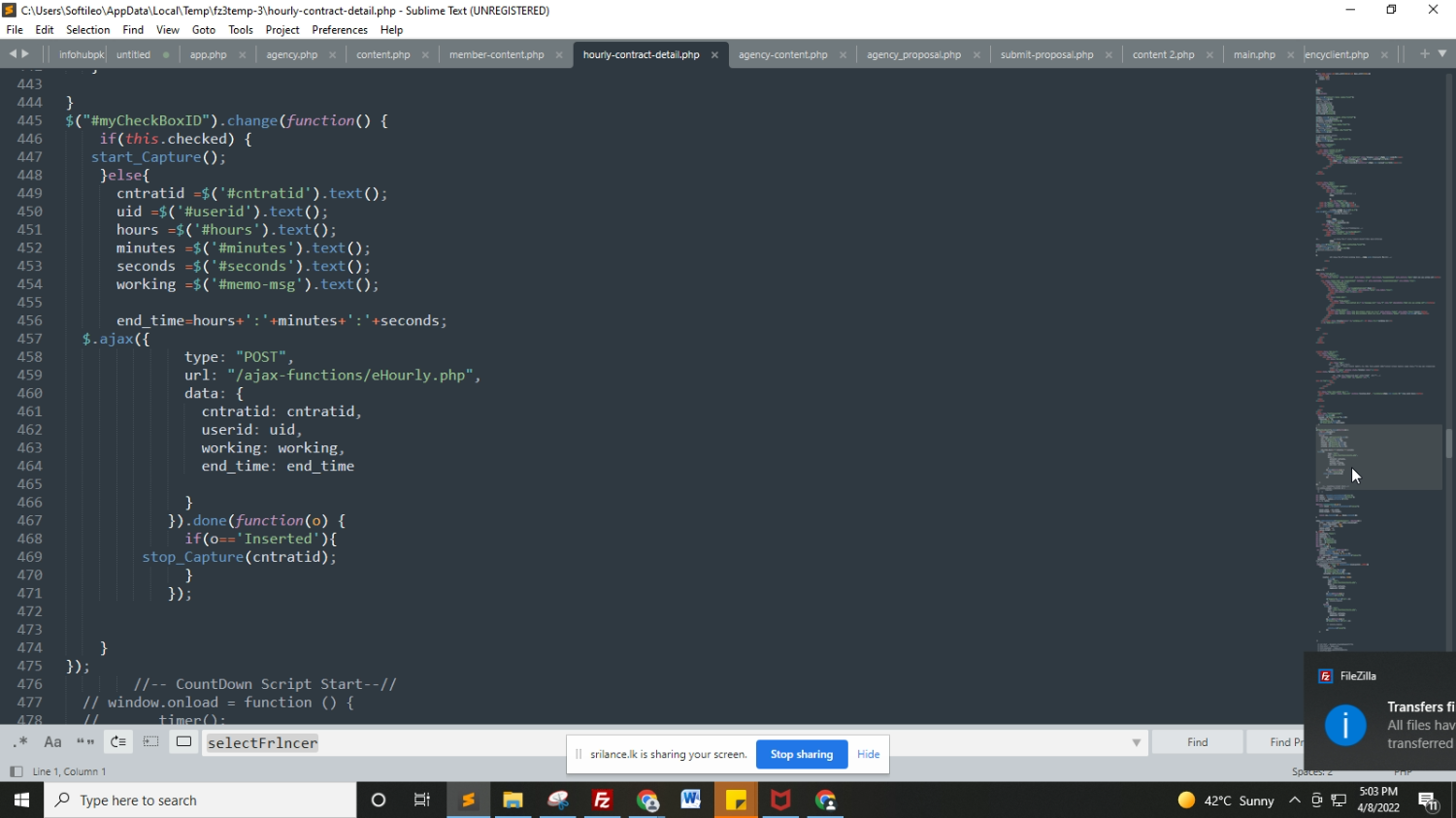The height and width of the screenshot is (818, 1456).
Task: Open the tab list dropdown arrow
Action: click(x=1442, y=54)
